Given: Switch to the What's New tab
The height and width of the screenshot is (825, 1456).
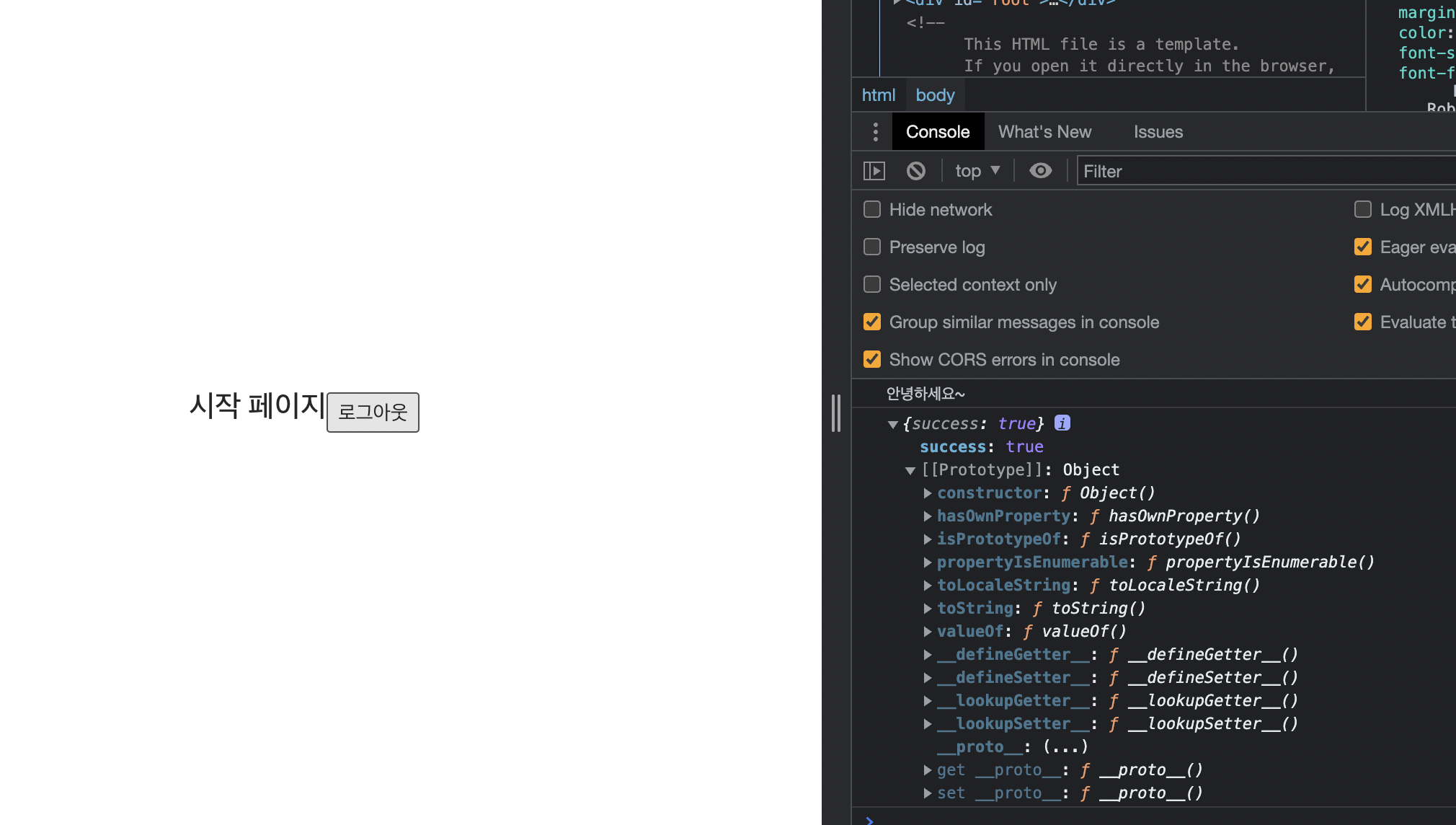Looking at the screenshot, I should (1044, 132).
